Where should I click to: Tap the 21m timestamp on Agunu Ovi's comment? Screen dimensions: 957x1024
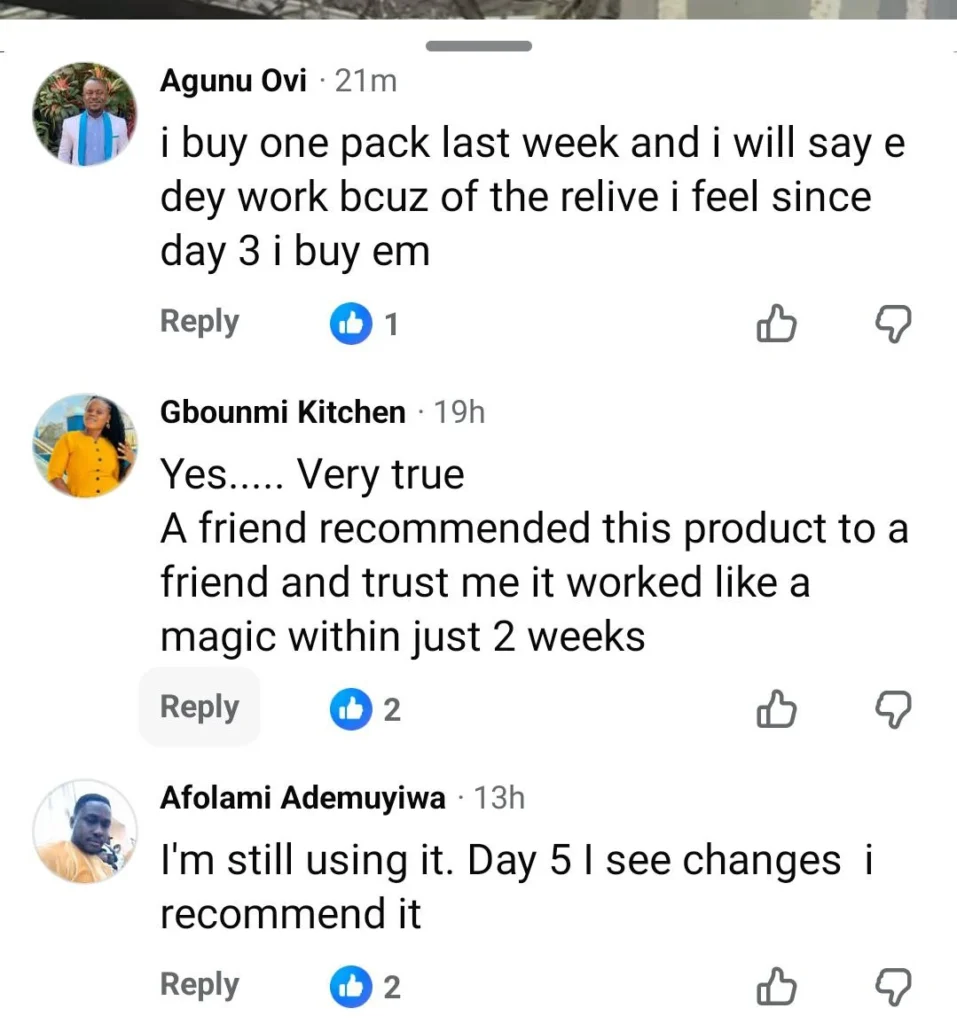point(366,82)
